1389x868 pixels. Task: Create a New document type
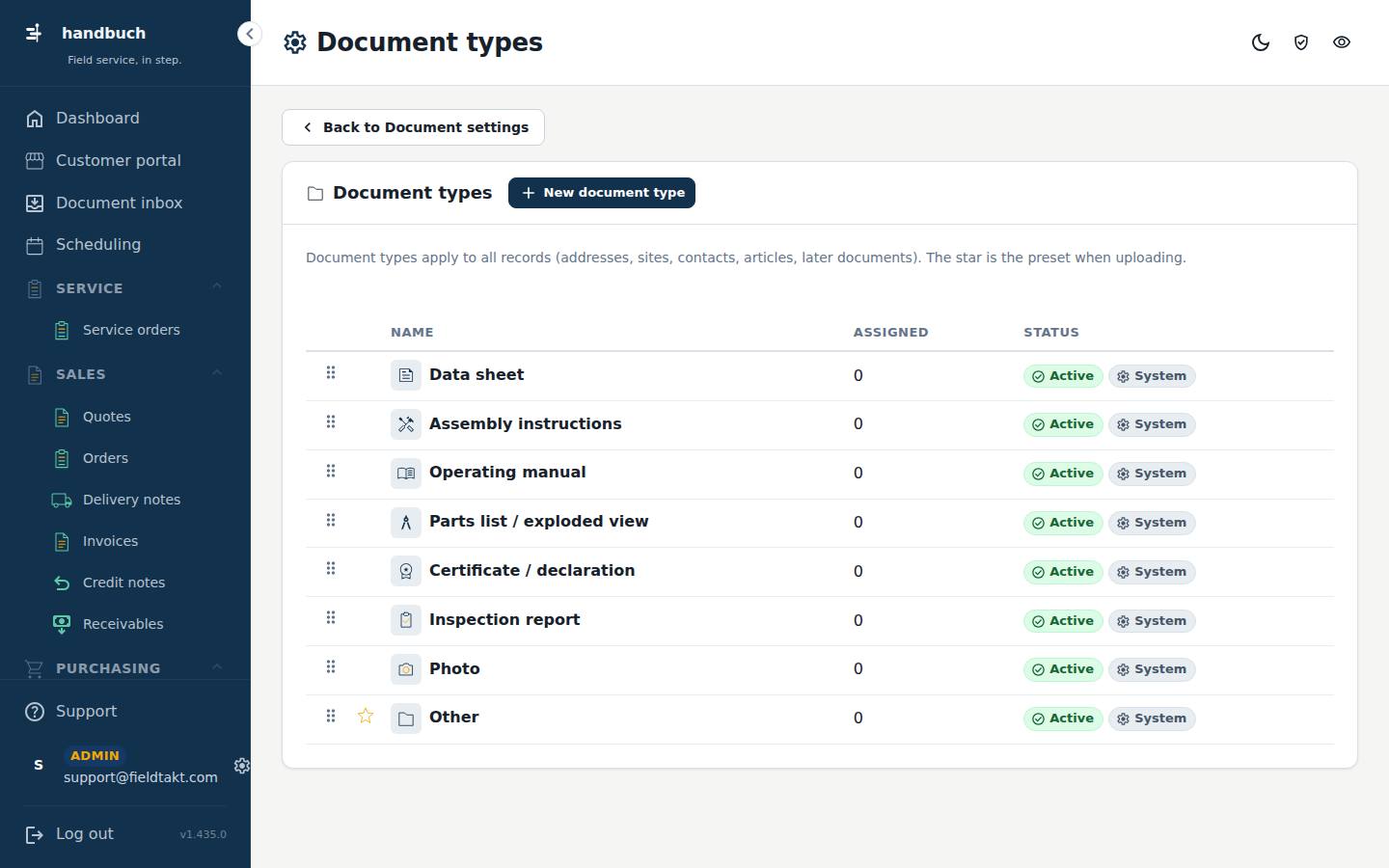(602, 193)
